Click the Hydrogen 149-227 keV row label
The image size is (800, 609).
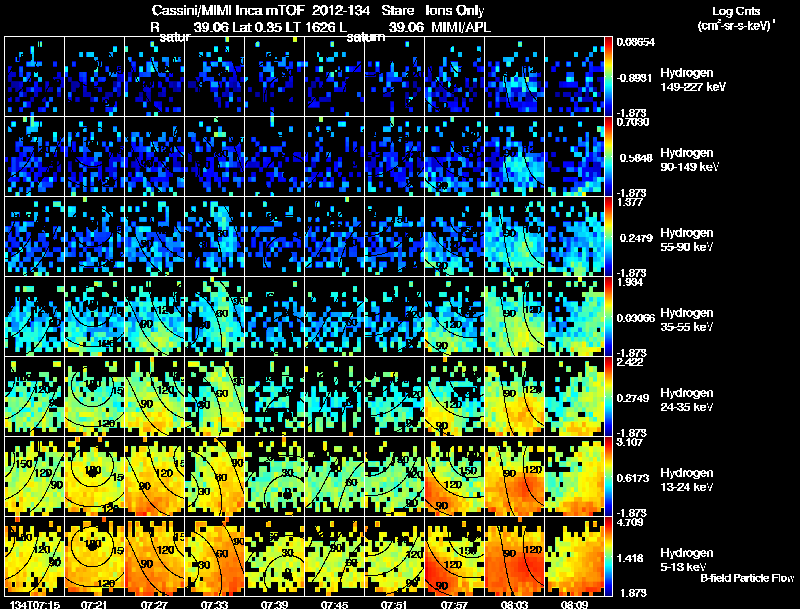coord(693,80)
